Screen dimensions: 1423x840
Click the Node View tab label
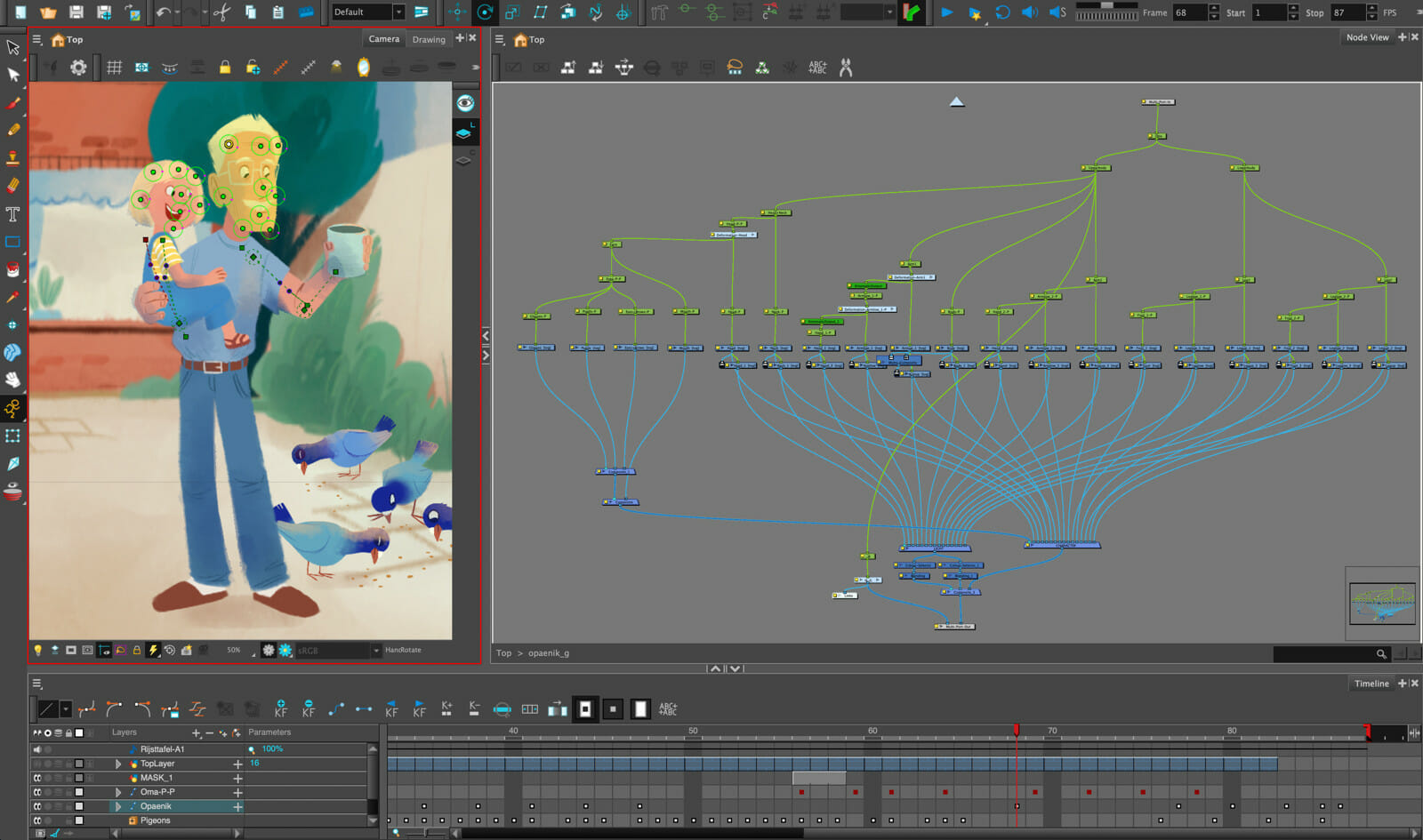coord(1367,36)
